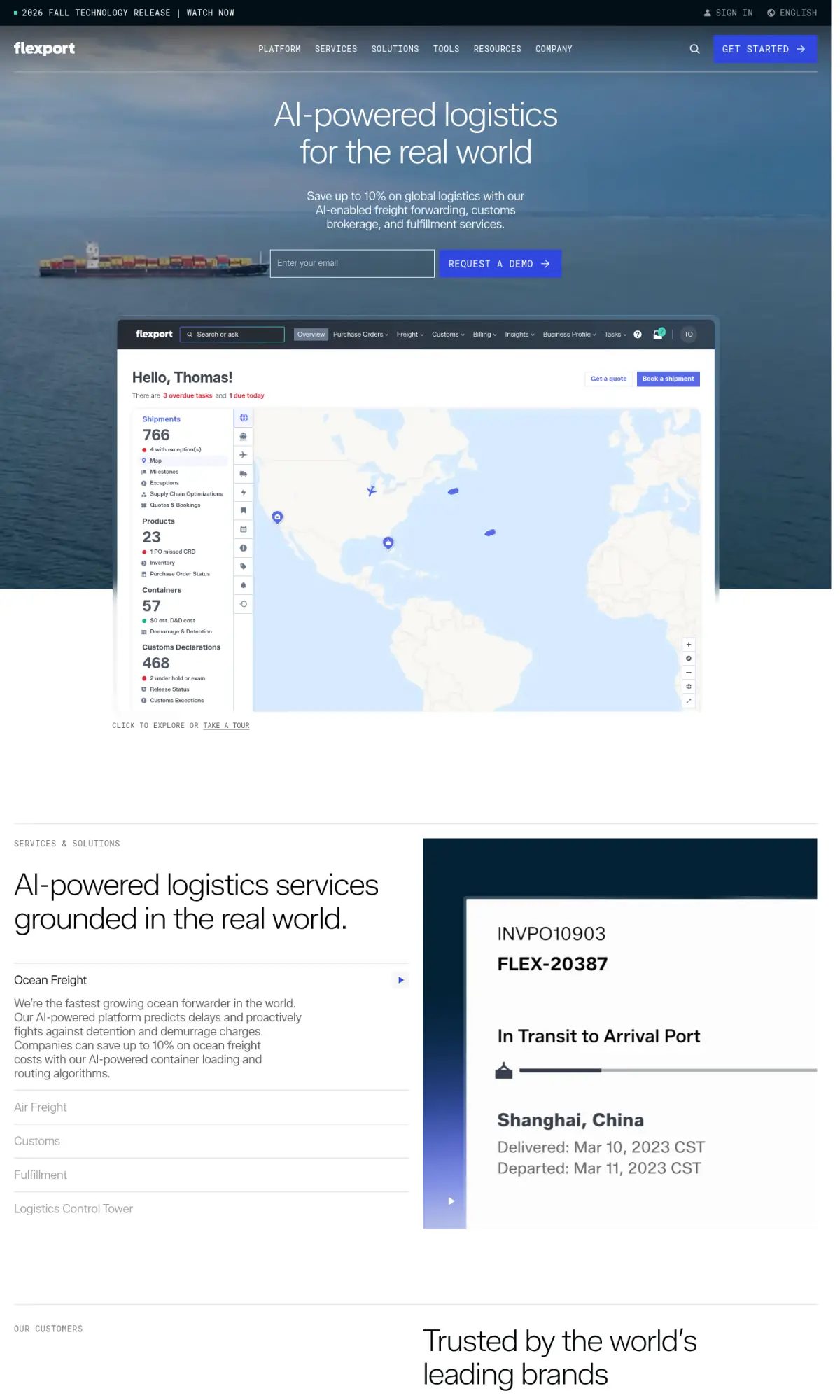The width and height of the screenshot is (840, 1400).
Task: Follow the Take a Tour link
Action: 226,726
